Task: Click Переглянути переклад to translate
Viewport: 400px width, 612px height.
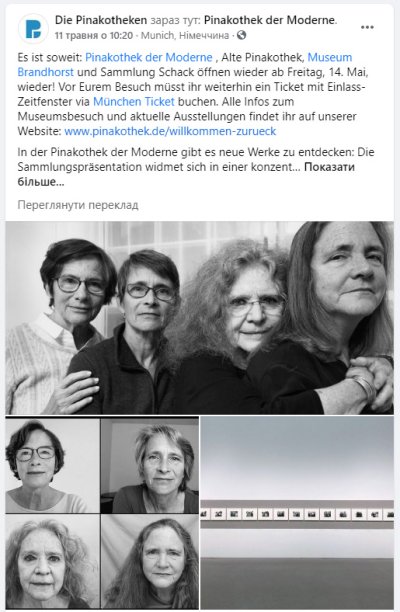Action: [78, 205]
